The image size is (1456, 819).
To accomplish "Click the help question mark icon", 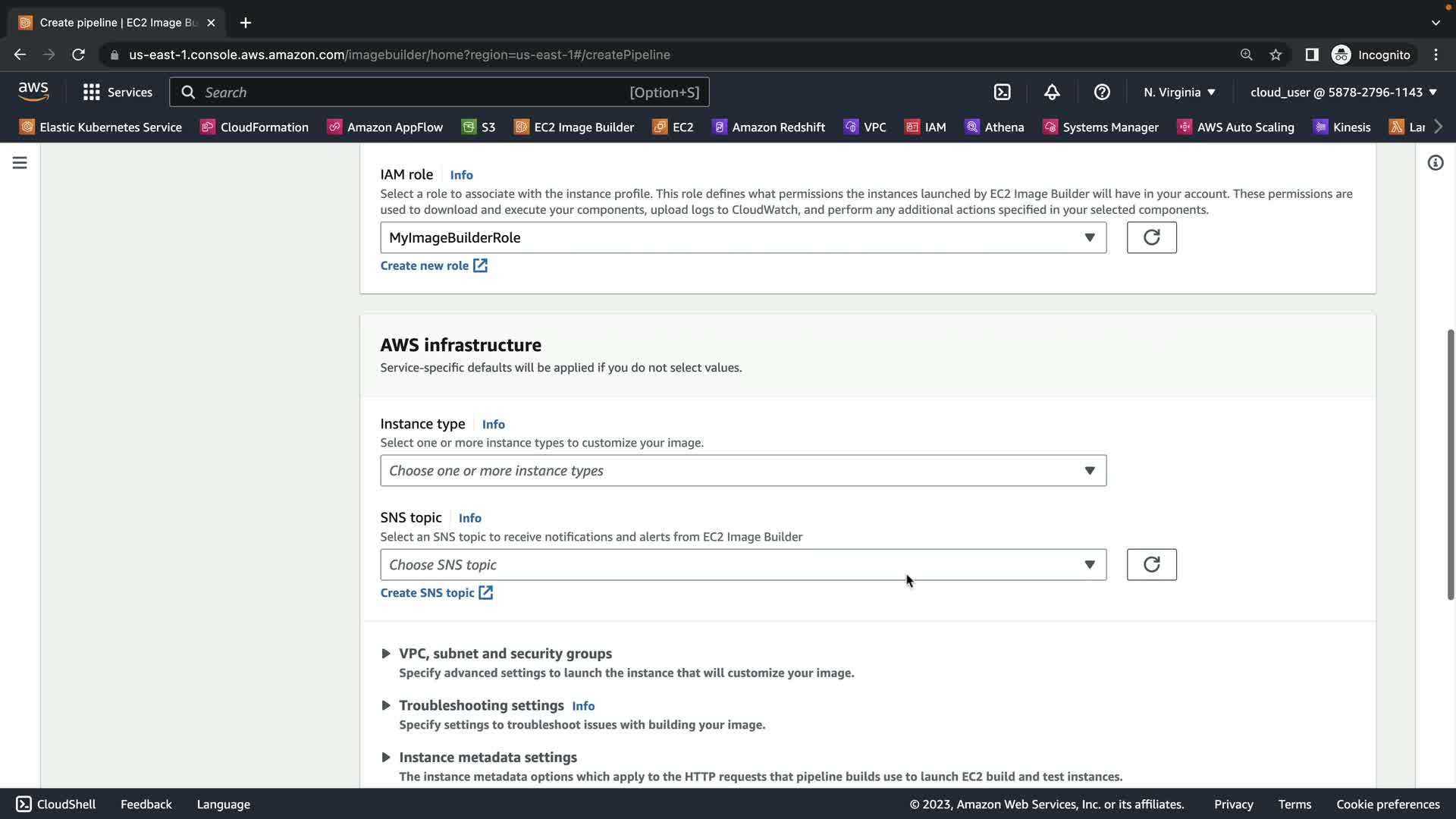I will point(1102,92).
